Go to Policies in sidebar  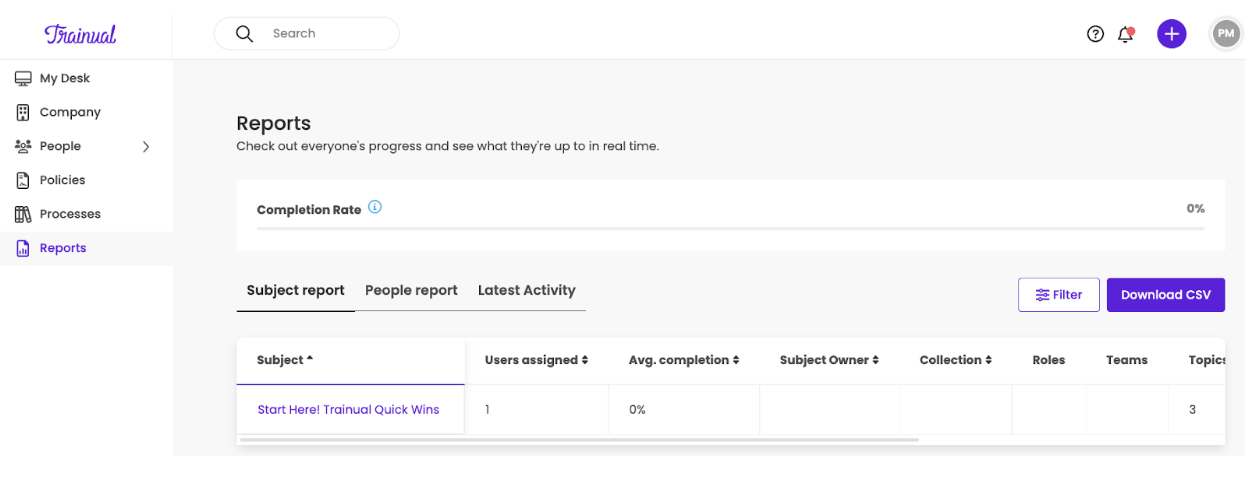[x=62, y=180]
